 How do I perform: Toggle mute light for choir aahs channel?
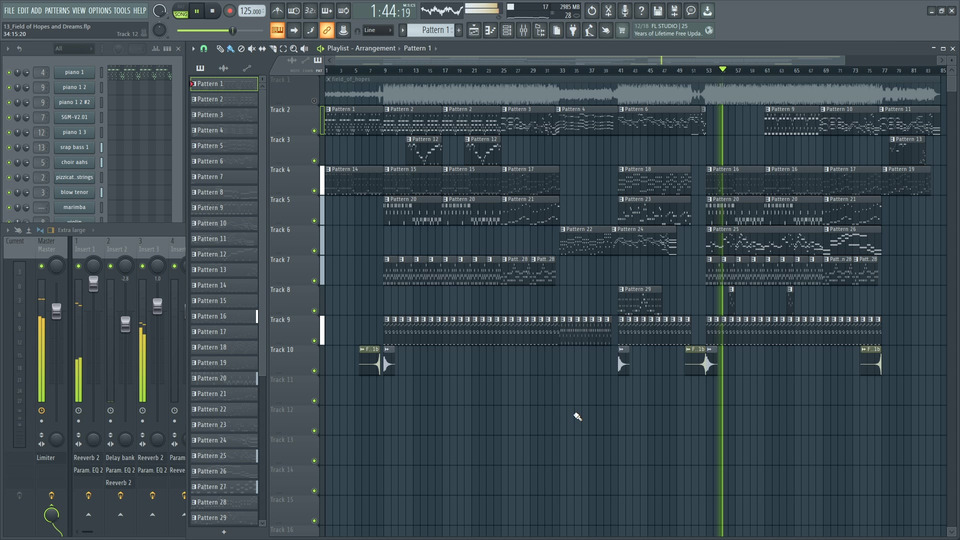(9, 162)
